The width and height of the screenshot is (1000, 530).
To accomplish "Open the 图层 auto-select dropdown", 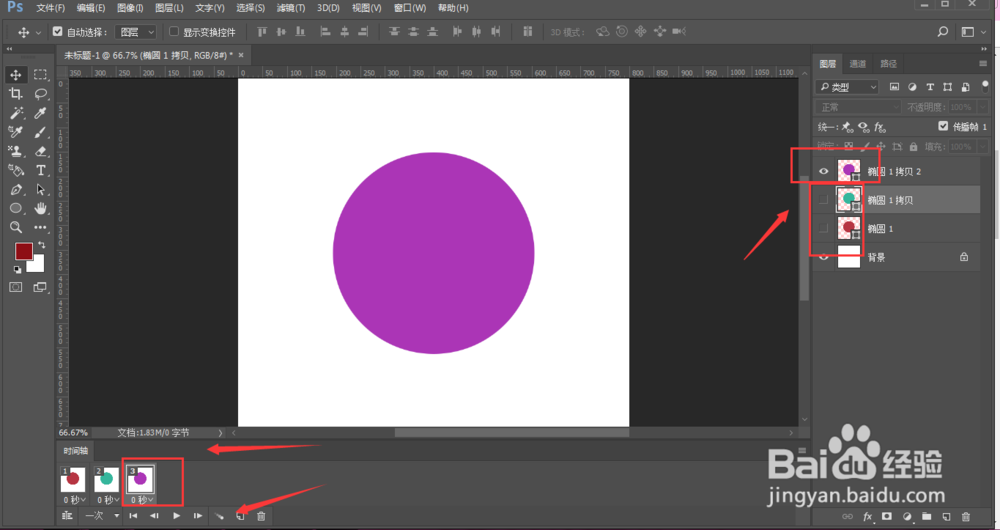I will [135, 32].
